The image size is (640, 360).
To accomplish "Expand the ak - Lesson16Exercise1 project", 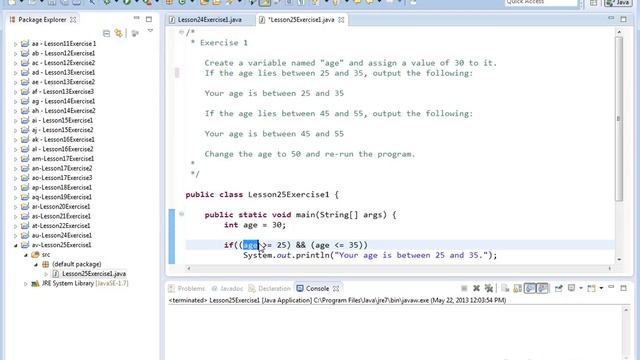I will (16, 140).
